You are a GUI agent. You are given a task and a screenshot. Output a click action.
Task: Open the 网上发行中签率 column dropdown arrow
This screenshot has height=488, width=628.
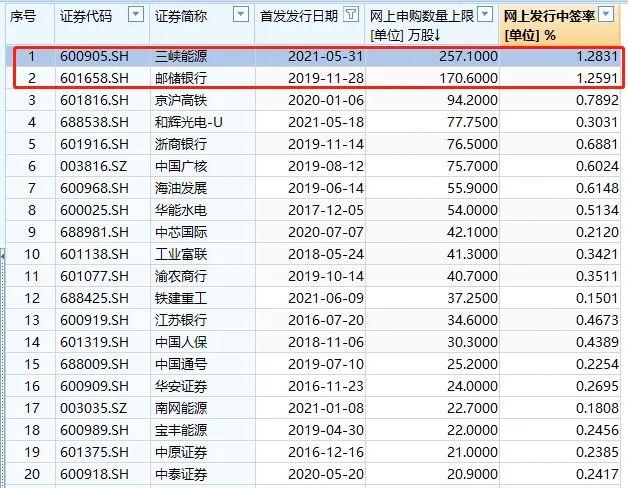pyautogui.click(x=614, y=14)
